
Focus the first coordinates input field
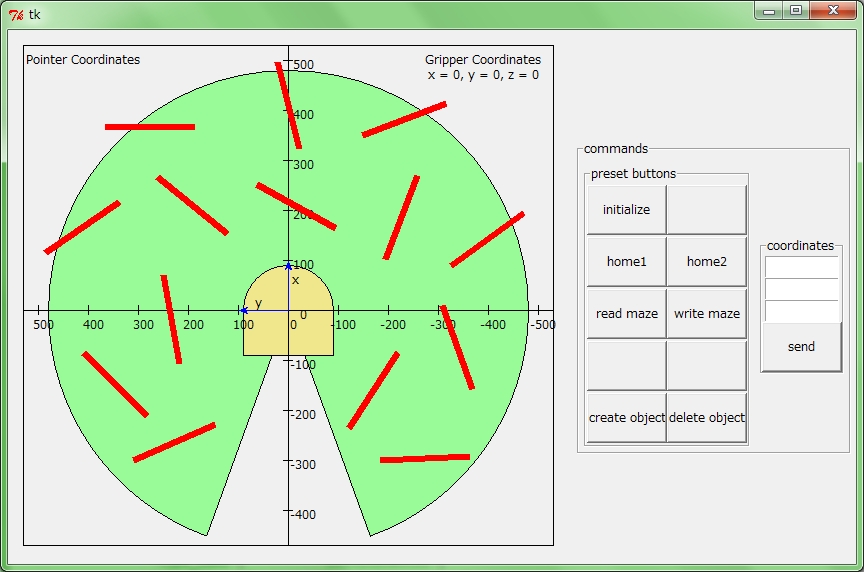point(801,267)
